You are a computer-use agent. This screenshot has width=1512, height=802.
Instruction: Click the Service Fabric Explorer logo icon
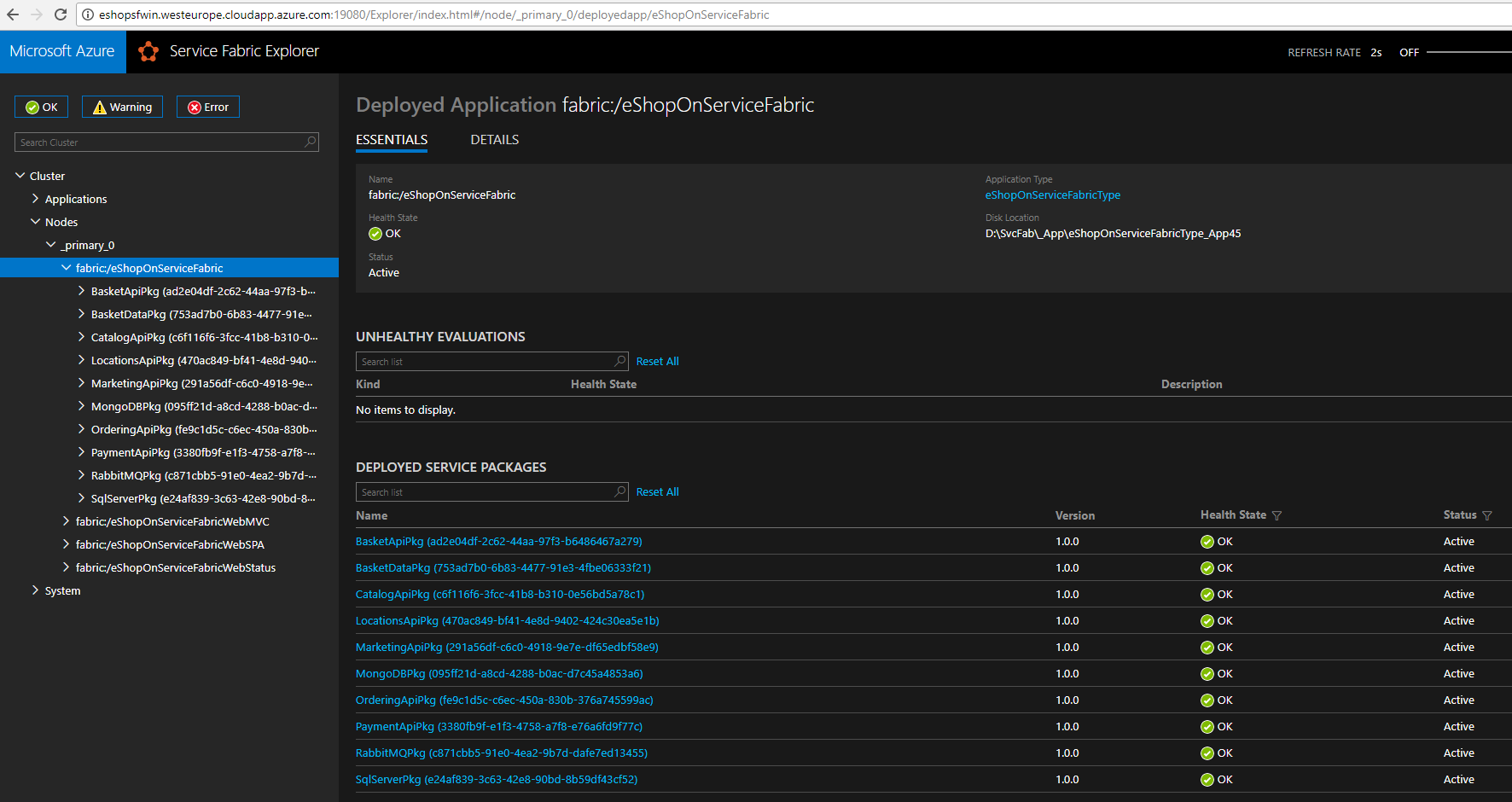click(148, 52)
